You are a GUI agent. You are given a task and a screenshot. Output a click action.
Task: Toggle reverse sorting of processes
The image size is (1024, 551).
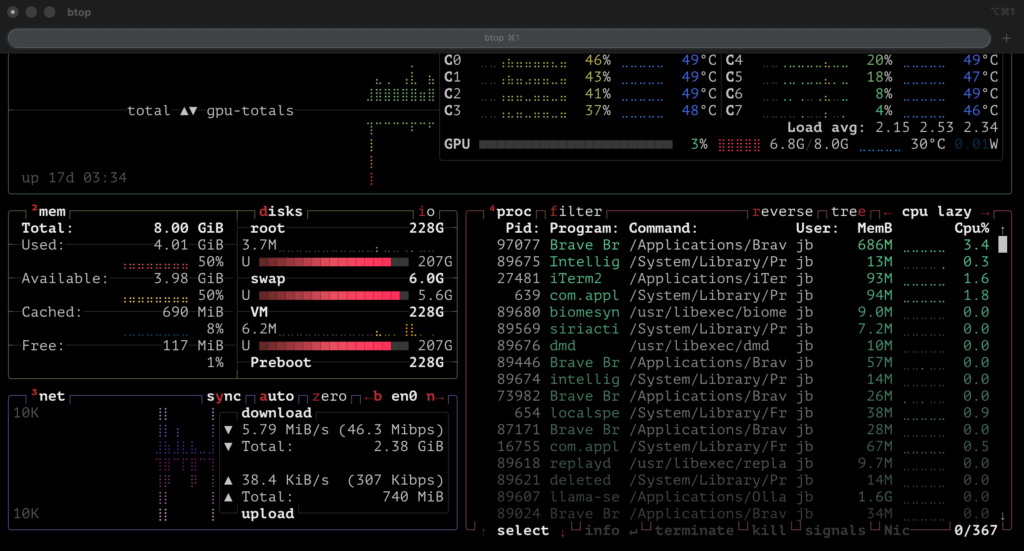pyautogui.click(x=782, y=212)
